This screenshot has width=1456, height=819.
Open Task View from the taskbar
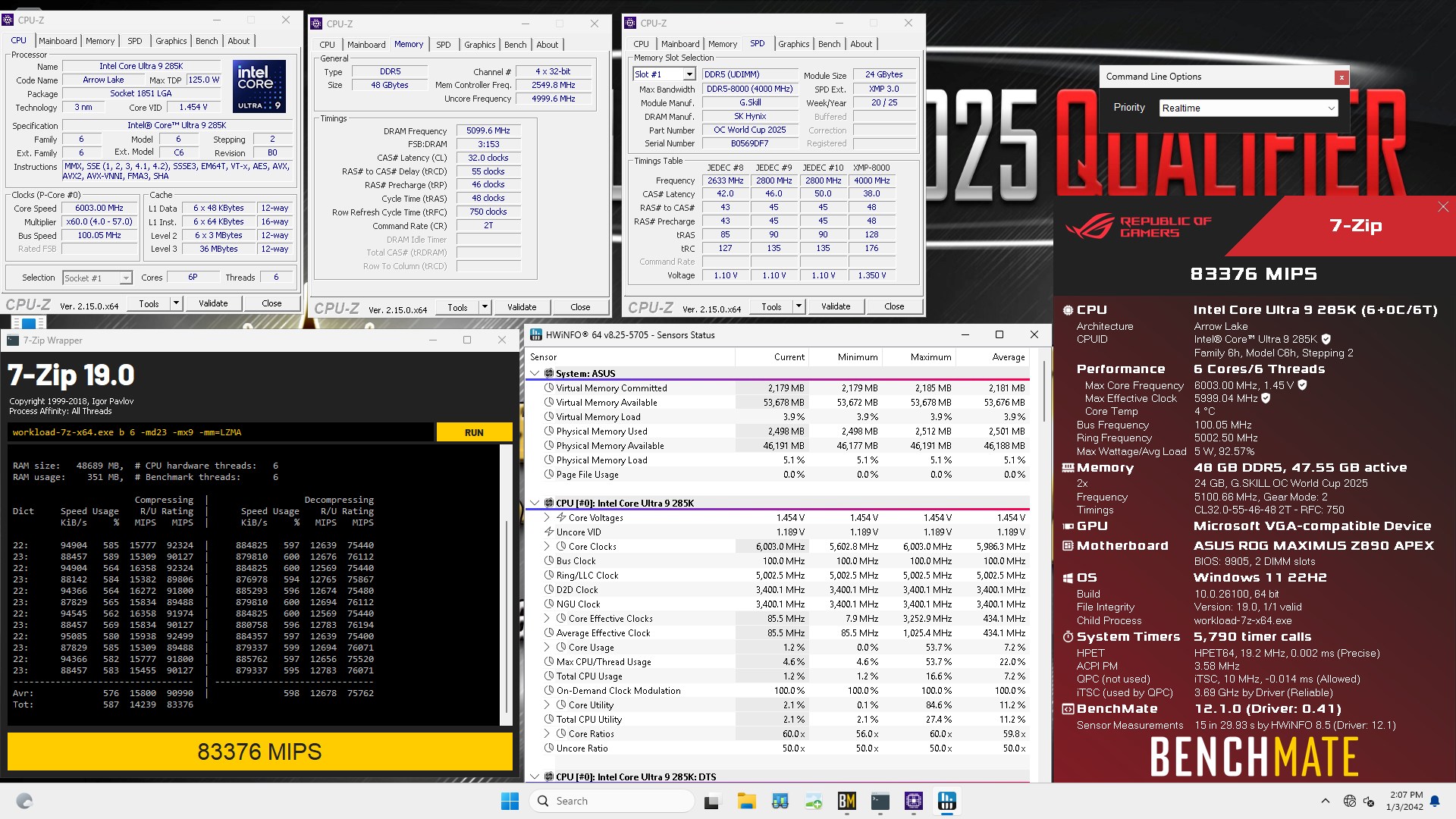click(x=712, y=801)
